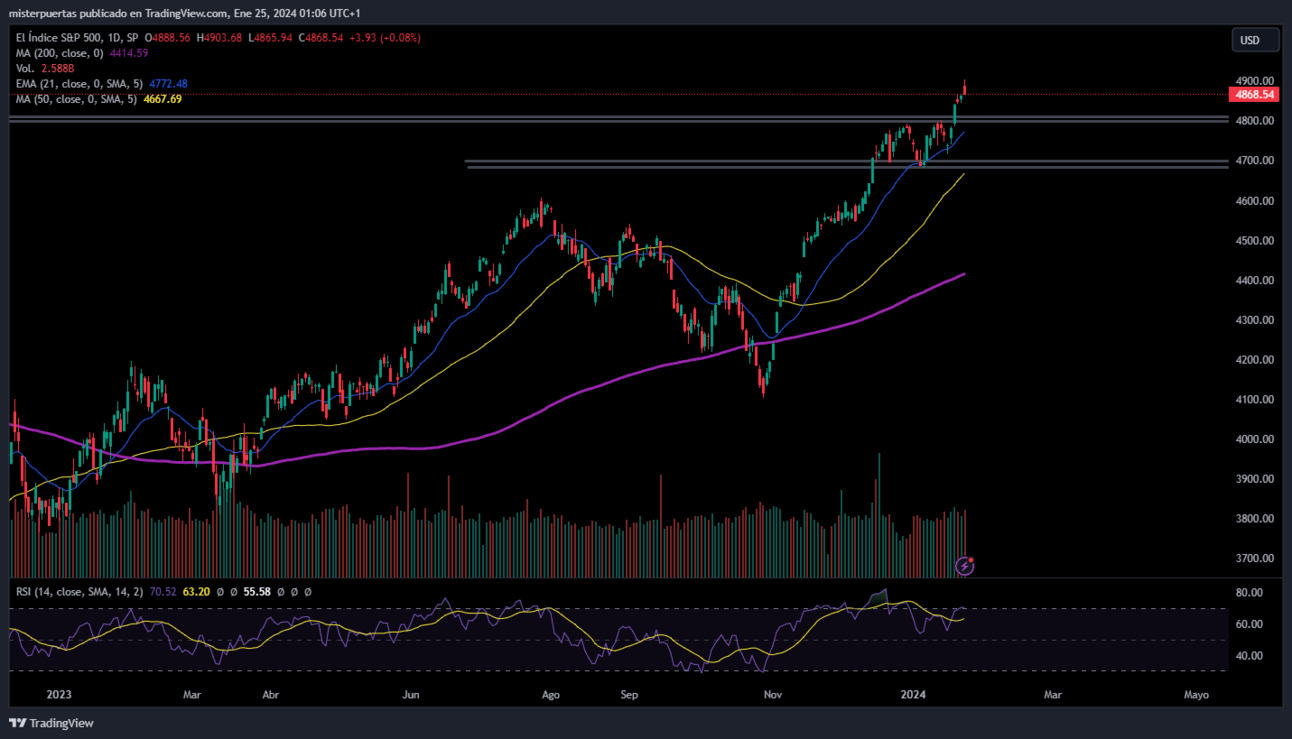Click the high value H4903.68
The width and height of the screenshot is (1292, 739).
220,38
